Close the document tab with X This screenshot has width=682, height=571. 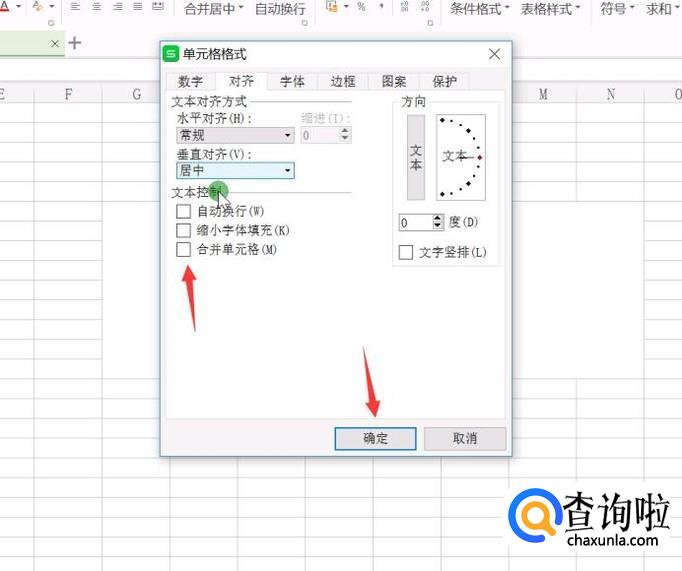tap(55, 44)
